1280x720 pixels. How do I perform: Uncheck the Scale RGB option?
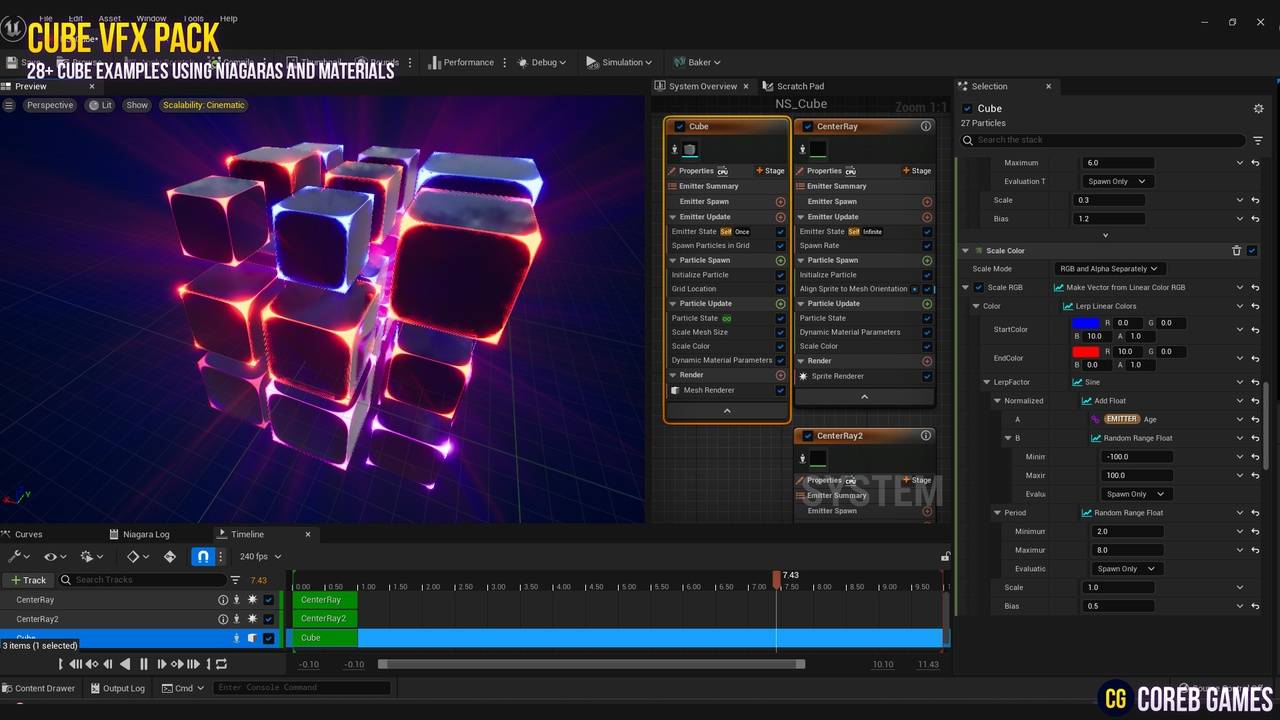979,288
